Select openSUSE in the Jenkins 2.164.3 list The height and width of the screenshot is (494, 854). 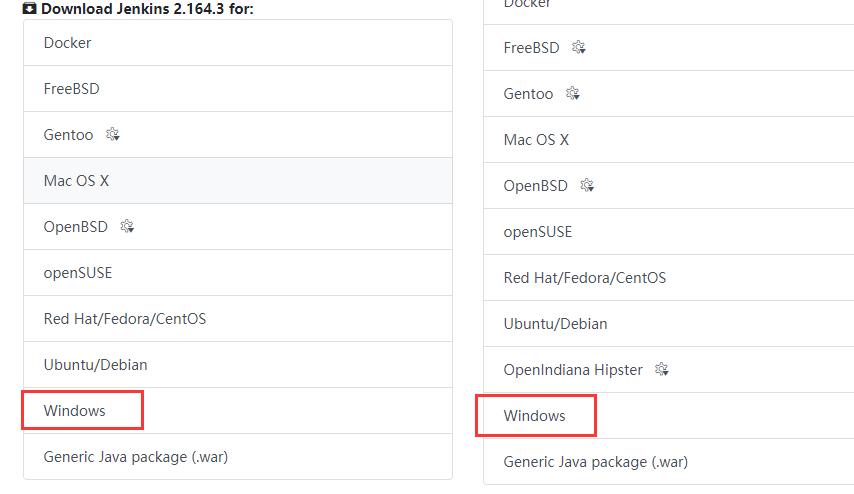(78, 273)
